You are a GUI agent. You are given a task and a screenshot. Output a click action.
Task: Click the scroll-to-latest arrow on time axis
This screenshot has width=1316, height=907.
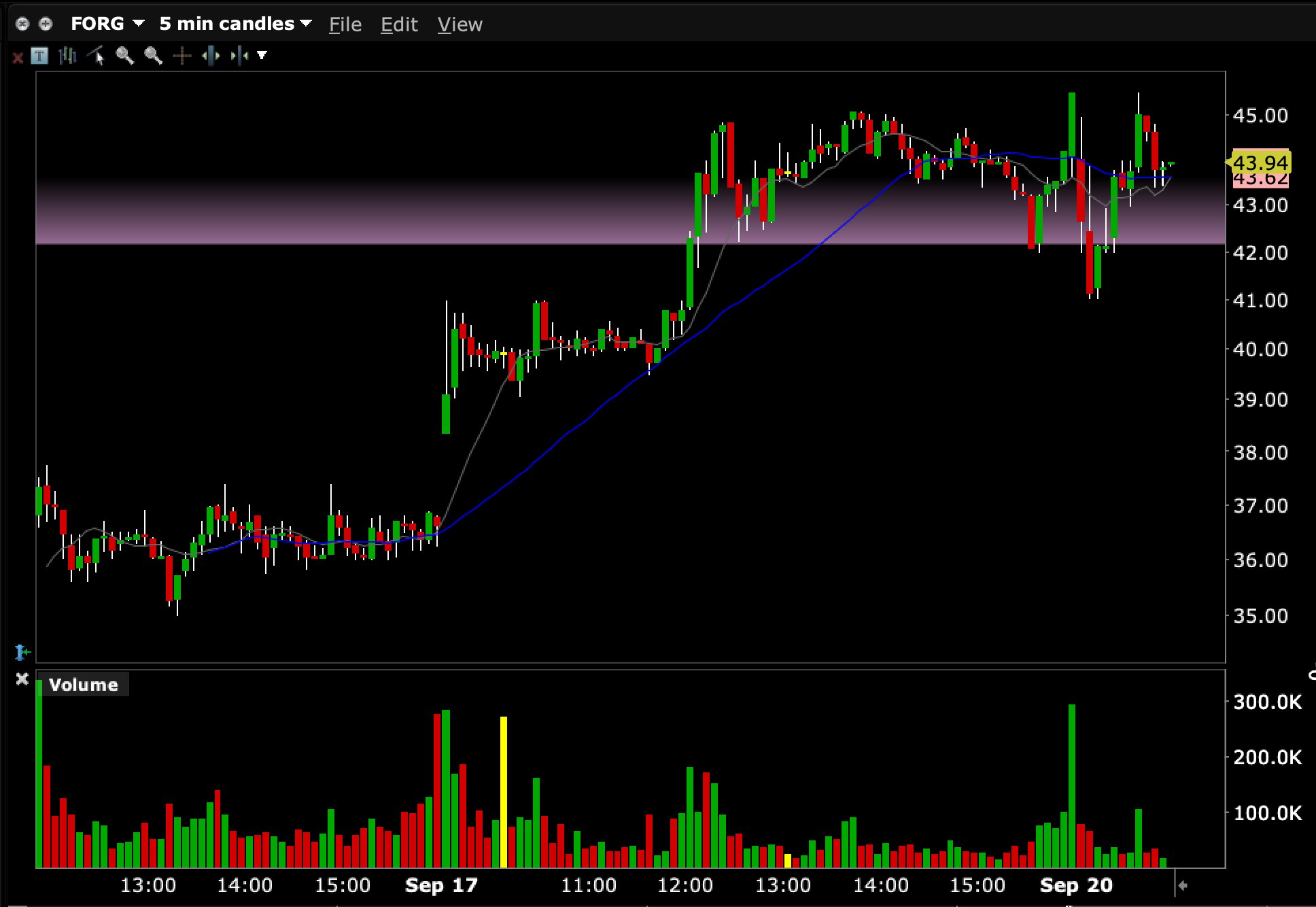tap(1183, 885)
